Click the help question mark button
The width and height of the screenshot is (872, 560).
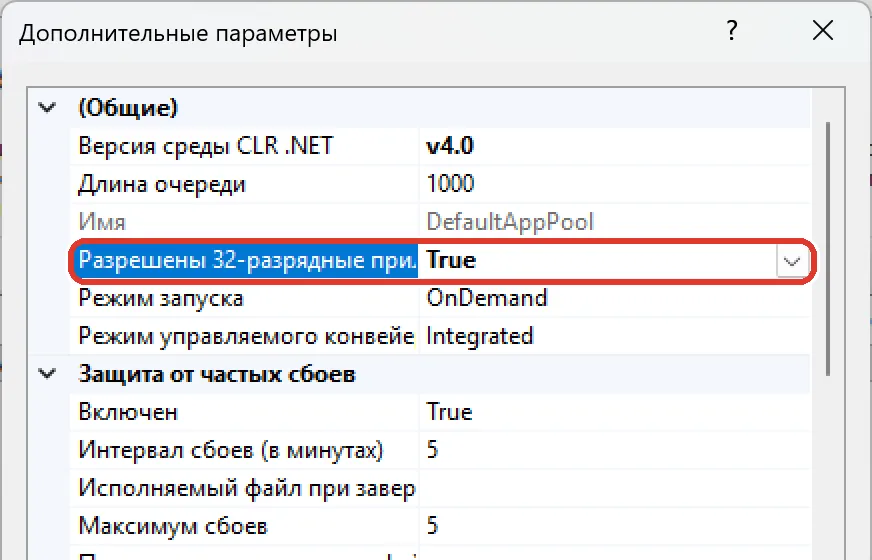pos(732,31)
